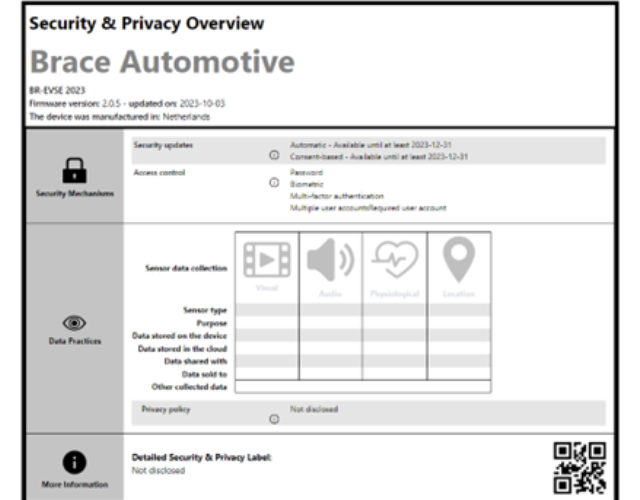Click the Data shared with label

(x=196, y=361)
